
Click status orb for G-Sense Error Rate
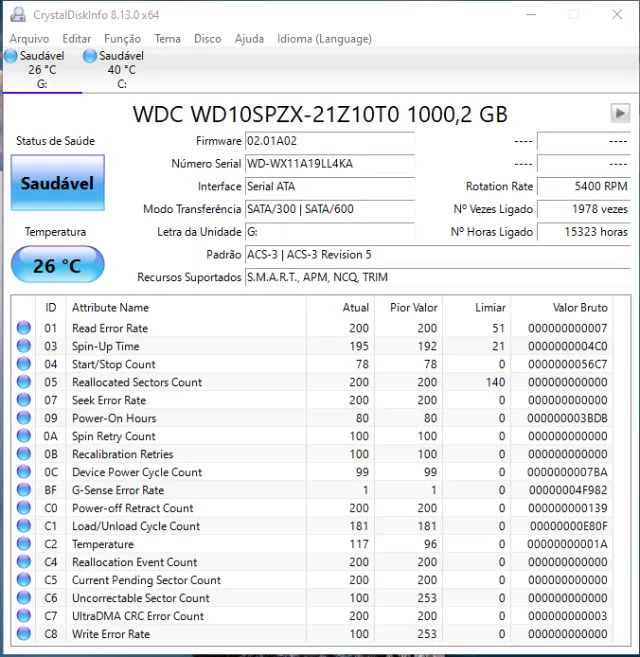point(24,490)
